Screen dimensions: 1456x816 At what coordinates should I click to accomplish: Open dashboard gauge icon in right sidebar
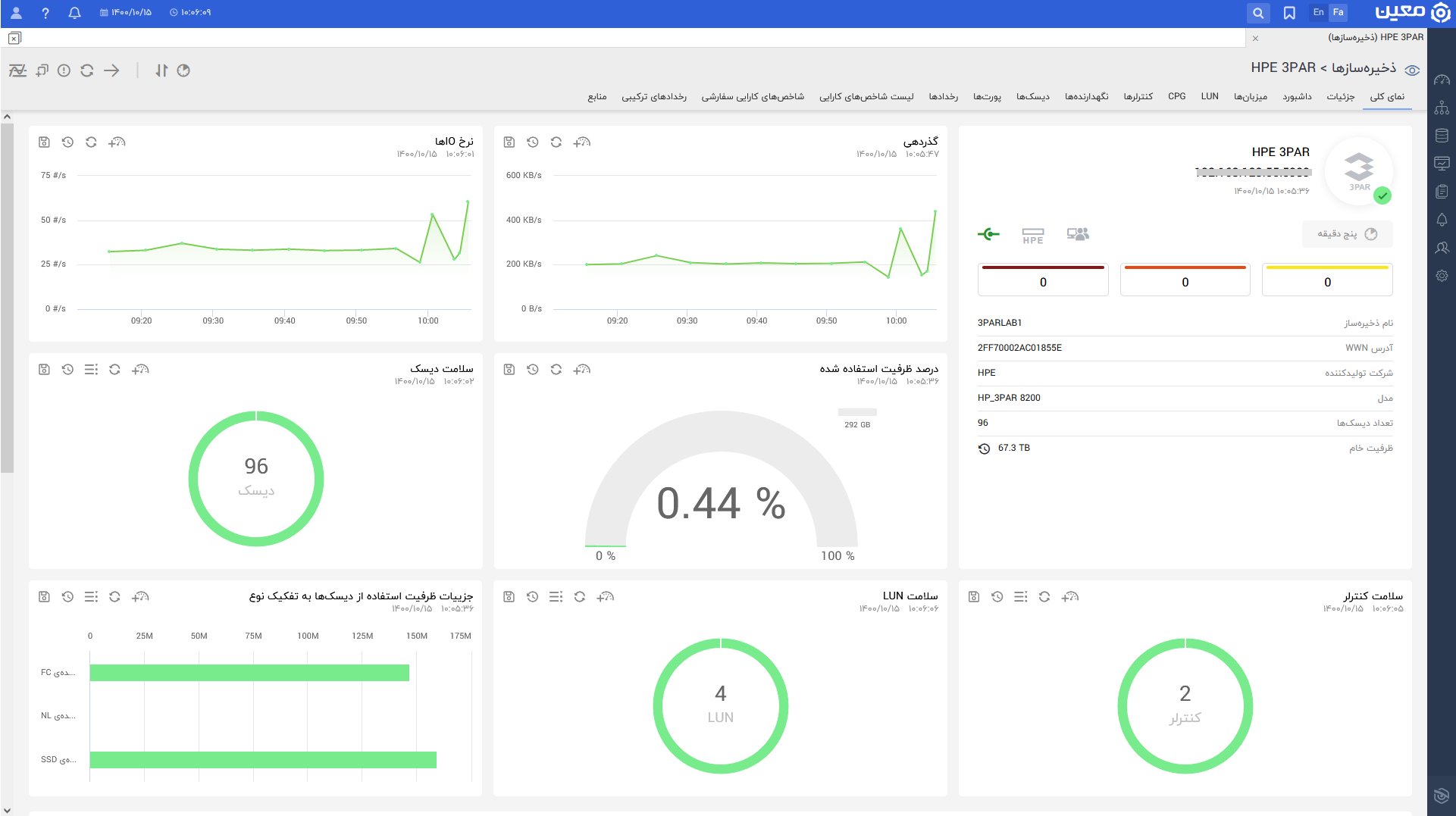[x=1442, y=80]
